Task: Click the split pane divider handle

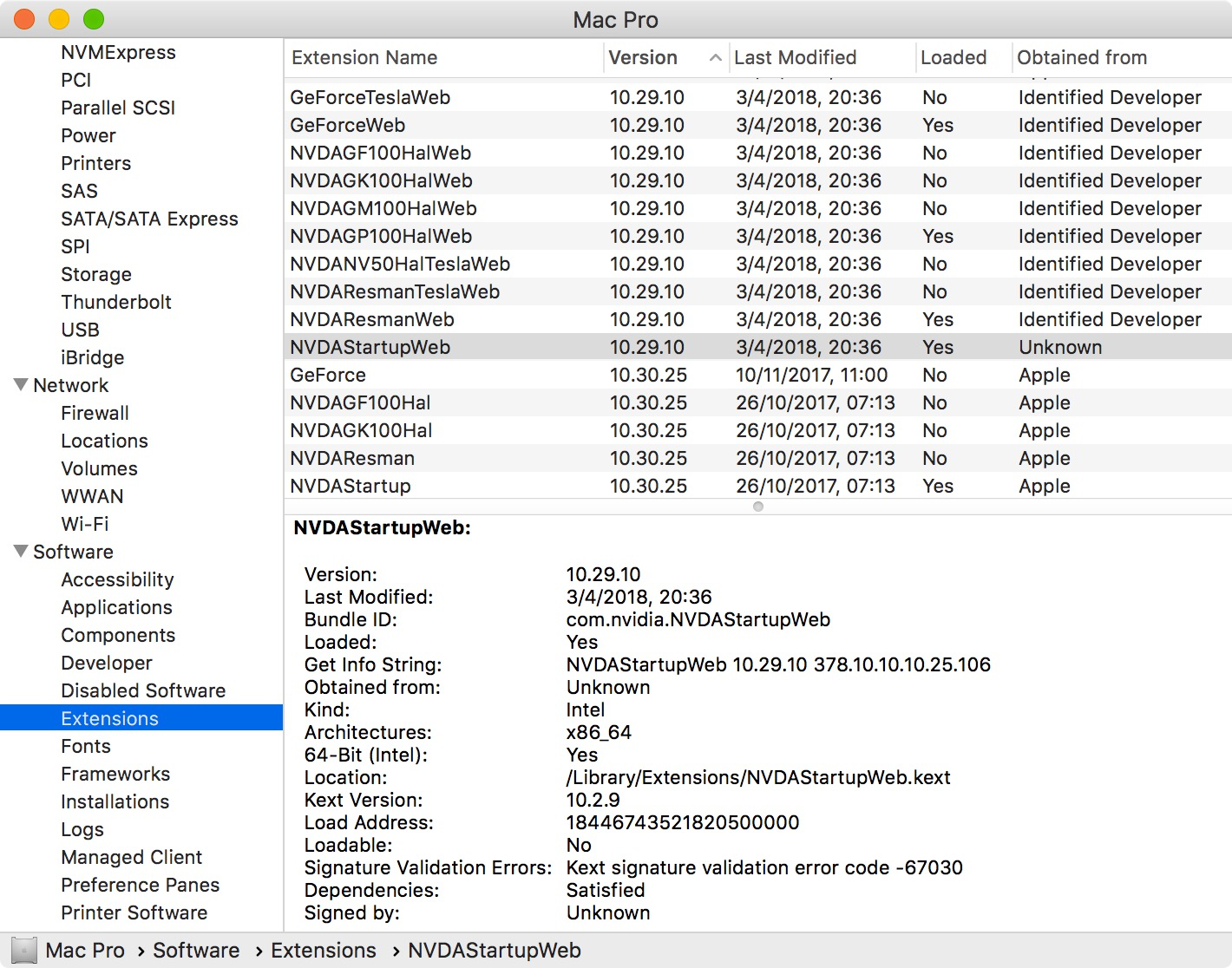Action: 758,507
